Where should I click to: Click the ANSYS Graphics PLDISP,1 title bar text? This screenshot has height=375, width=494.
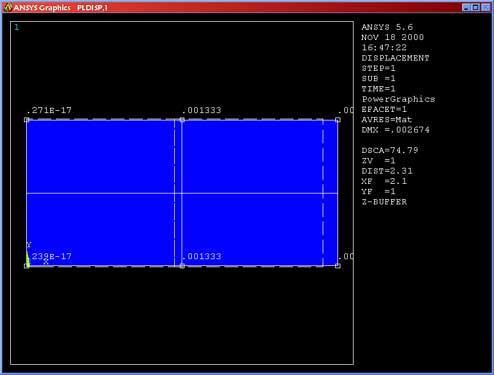tap(61, 7)
